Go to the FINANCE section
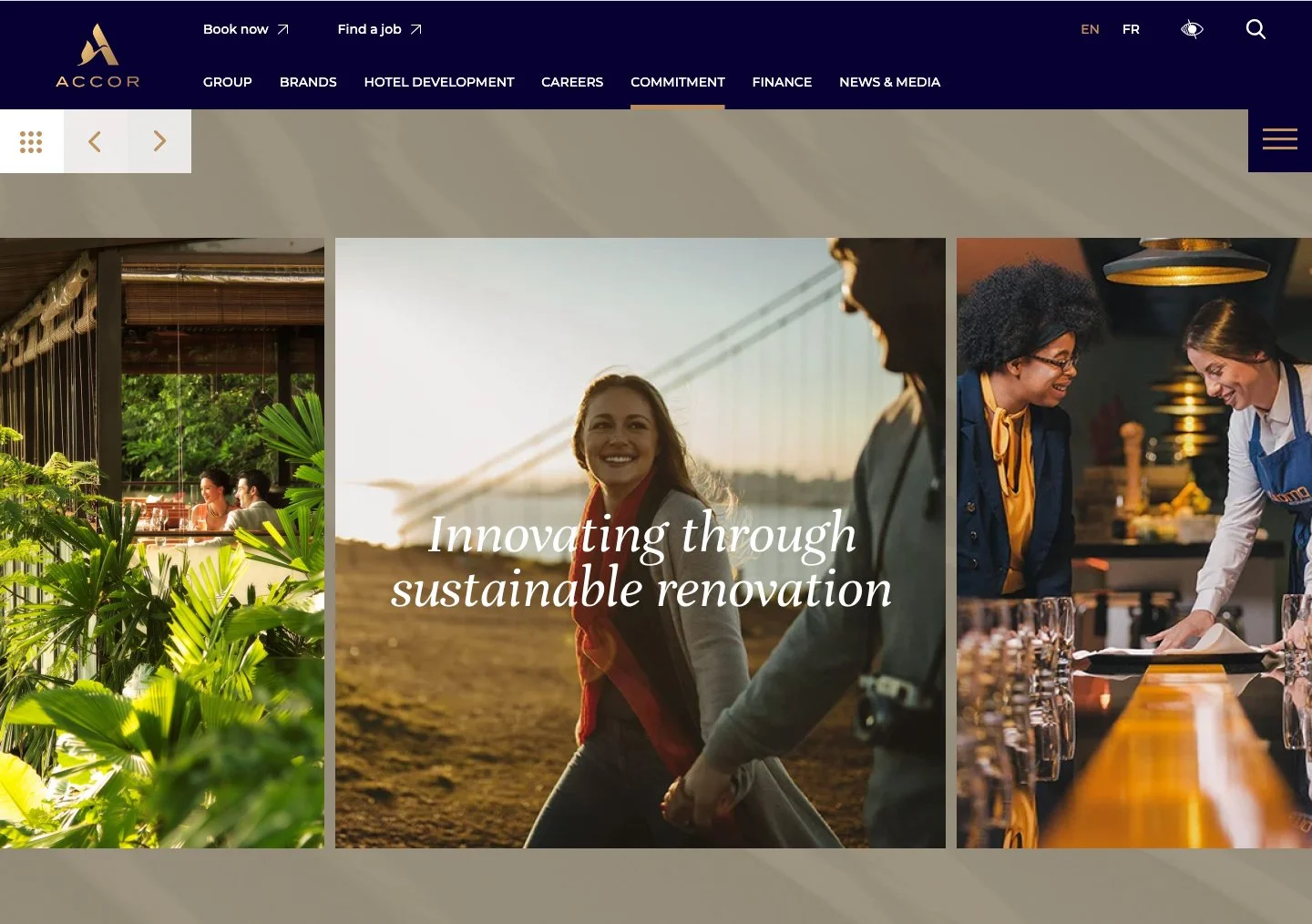 [x=782, y=82]
